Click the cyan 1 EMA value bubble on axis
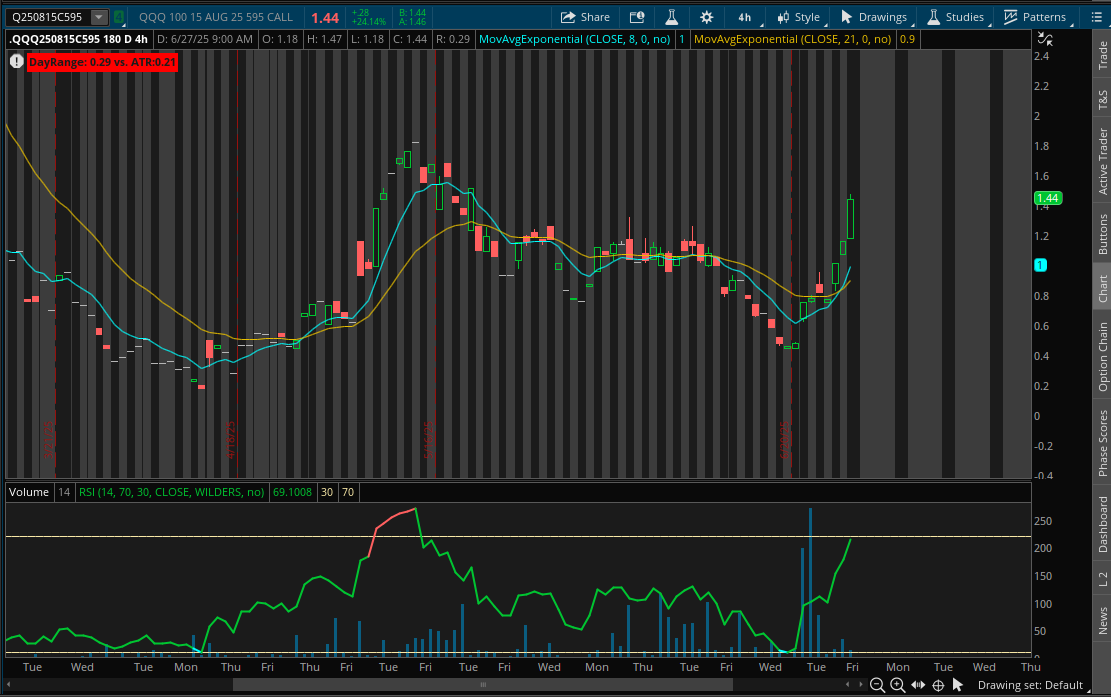 point(1040,265)
